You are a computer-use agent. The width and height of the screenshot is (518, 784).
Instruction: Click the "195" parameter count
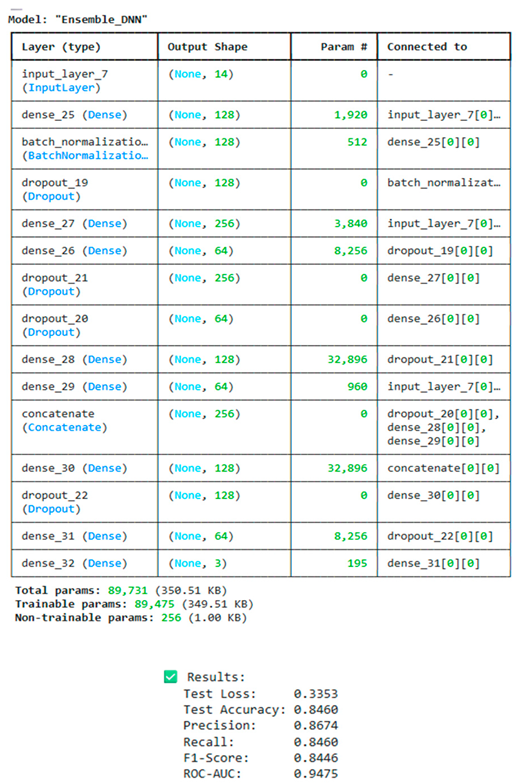click(358, 564)
